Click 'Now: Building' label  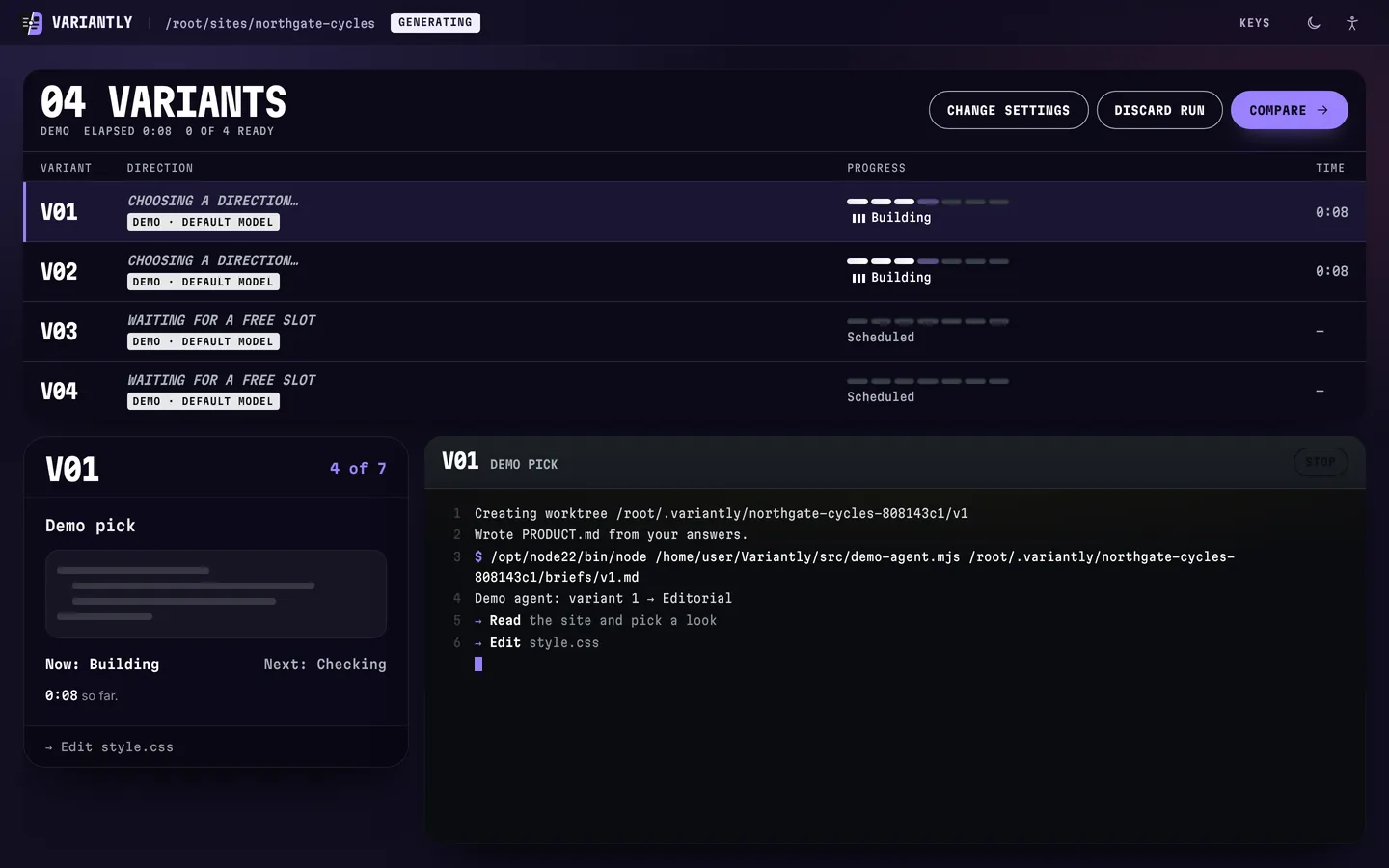point(102,664)
